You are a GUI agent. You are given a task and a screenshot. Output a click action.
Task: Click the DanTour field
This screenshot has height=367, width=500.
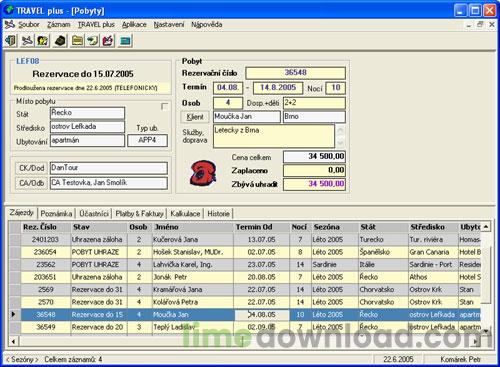tap(109, 168)
